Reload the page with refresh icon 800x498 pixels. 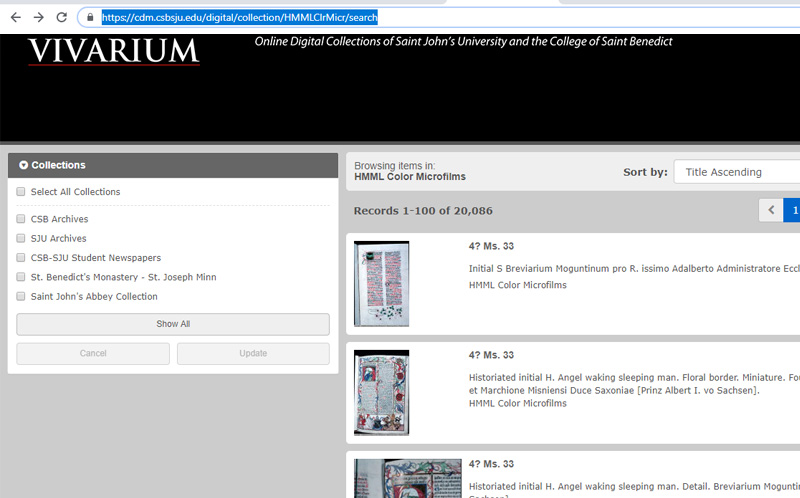(62, 17)
